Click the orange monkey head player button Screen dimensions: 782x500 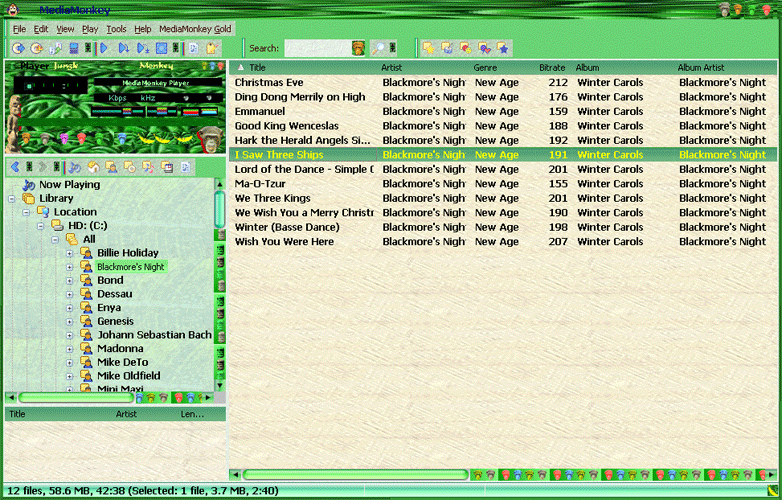click(26, 138)
